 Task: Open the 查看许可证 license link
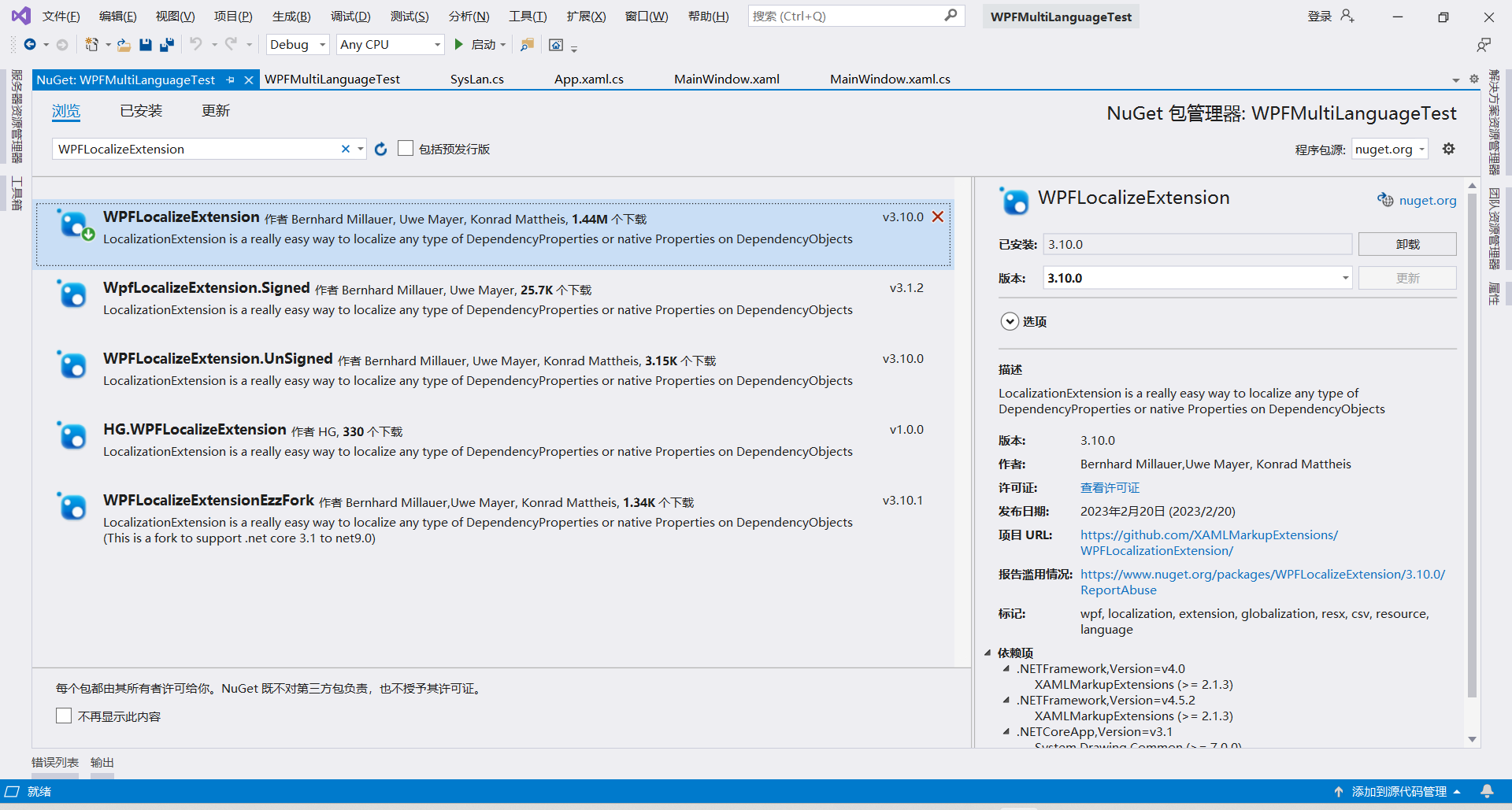[x=1110, y=487]
